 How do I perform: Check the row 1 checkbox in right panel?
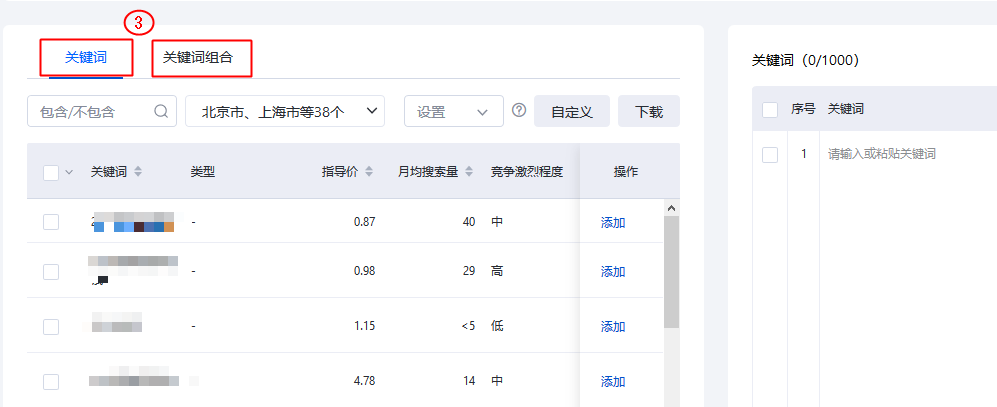point(770,155)
